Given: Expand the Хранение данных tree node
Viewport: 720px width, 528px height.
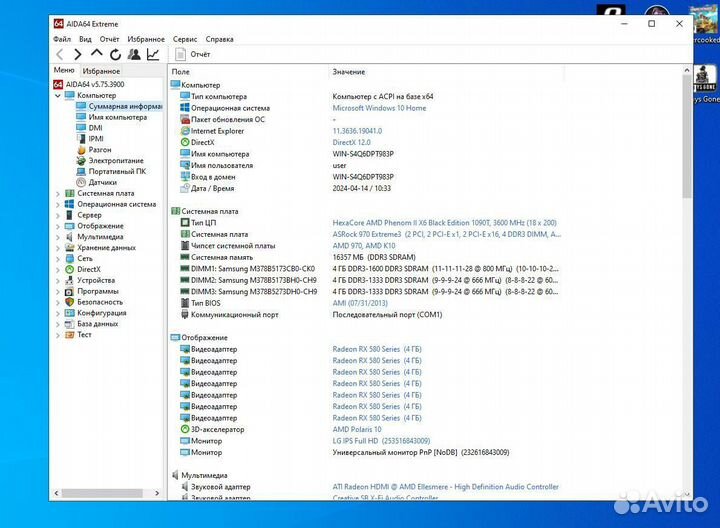Looking at the screenshot, I should [57, 247].
